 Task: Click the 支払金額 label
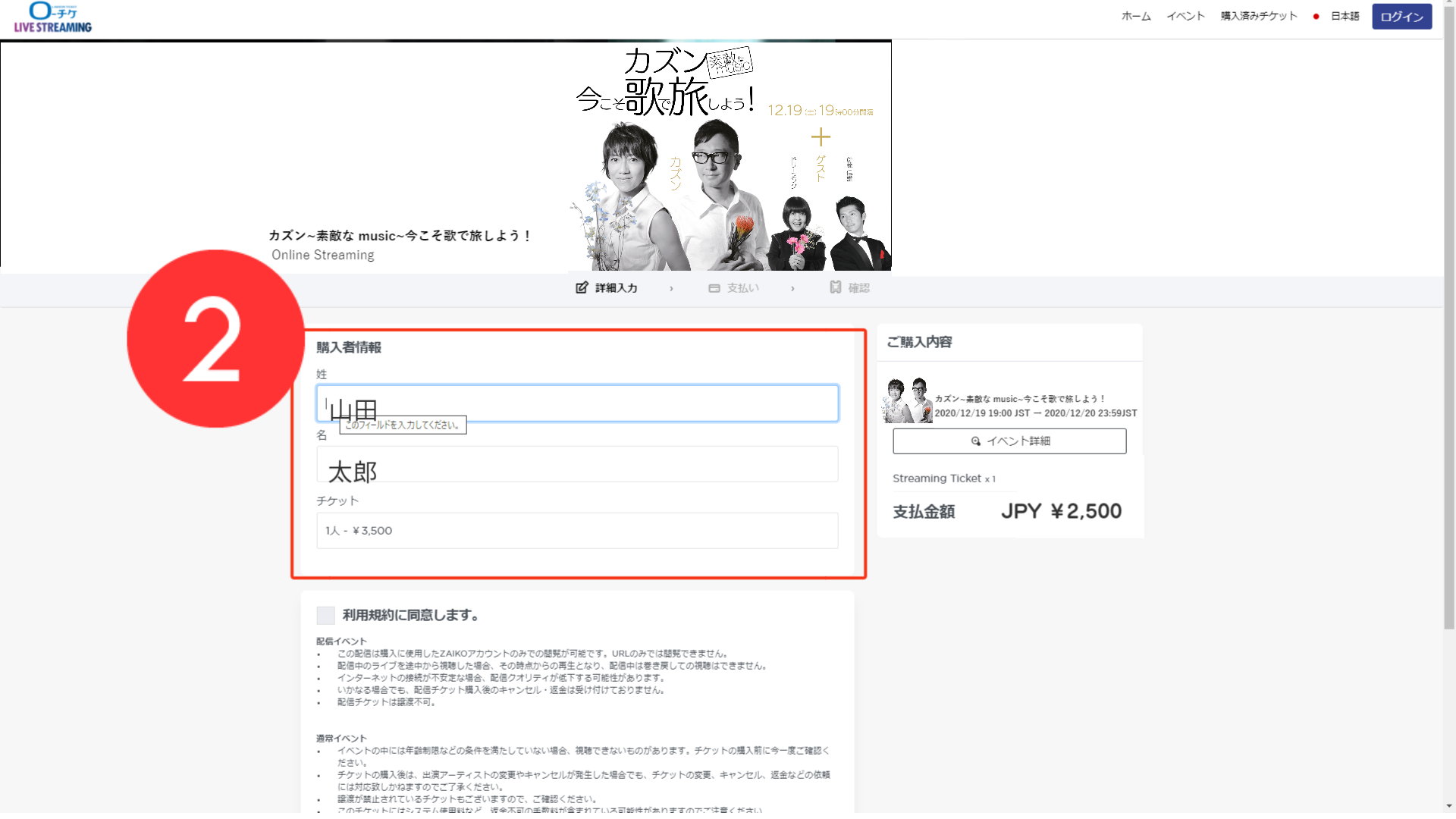(924, 512)
